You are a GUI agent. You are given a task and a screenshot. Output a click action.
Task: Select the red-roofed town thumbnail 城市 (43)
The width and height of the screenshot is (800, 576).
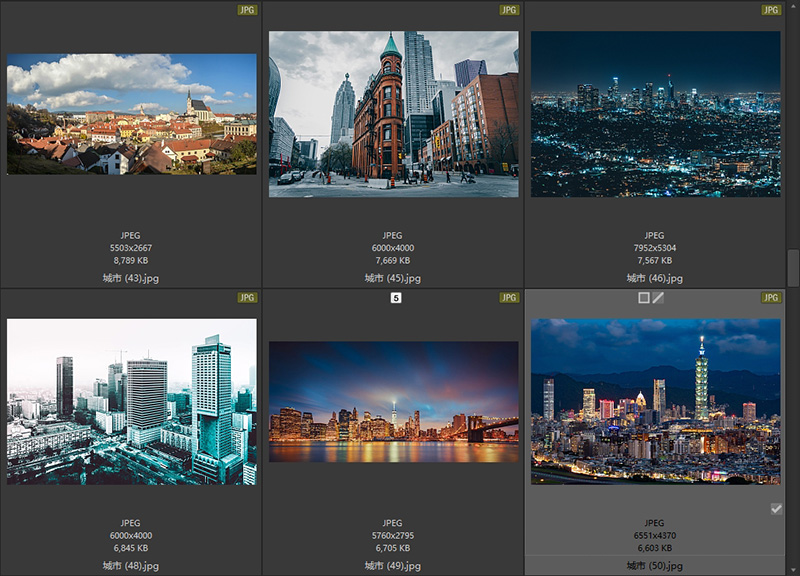coord(131,114)
